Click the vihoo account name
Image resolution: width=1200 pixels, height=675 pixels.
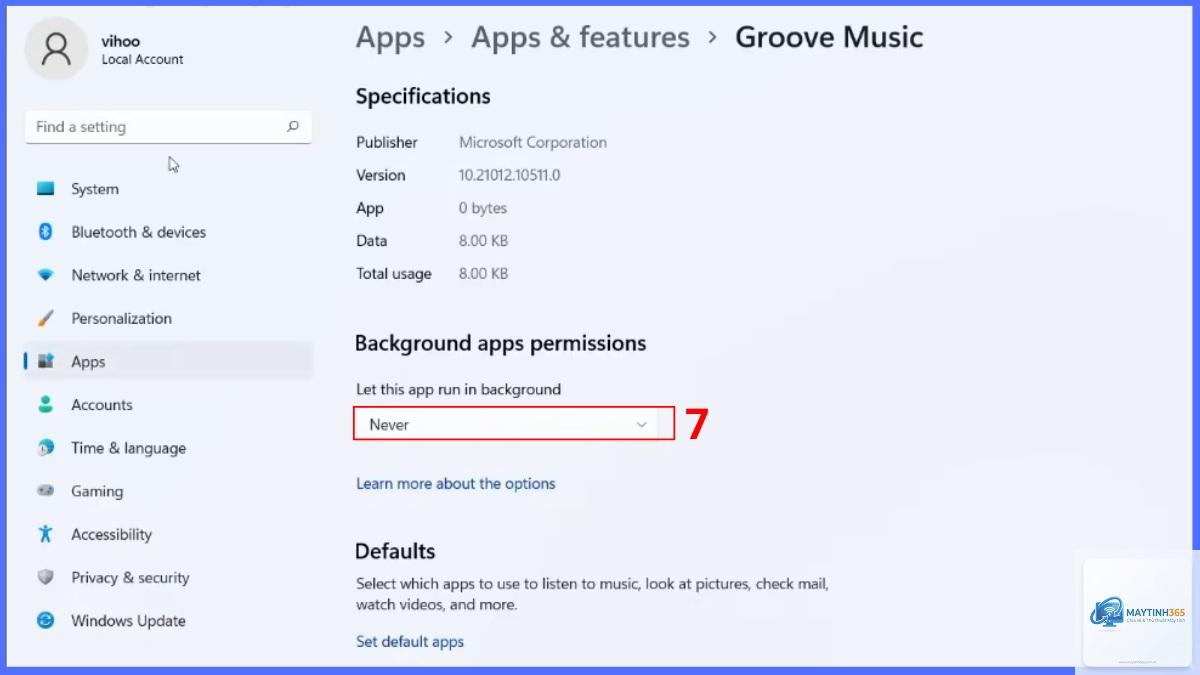click(x=120, y=41)
